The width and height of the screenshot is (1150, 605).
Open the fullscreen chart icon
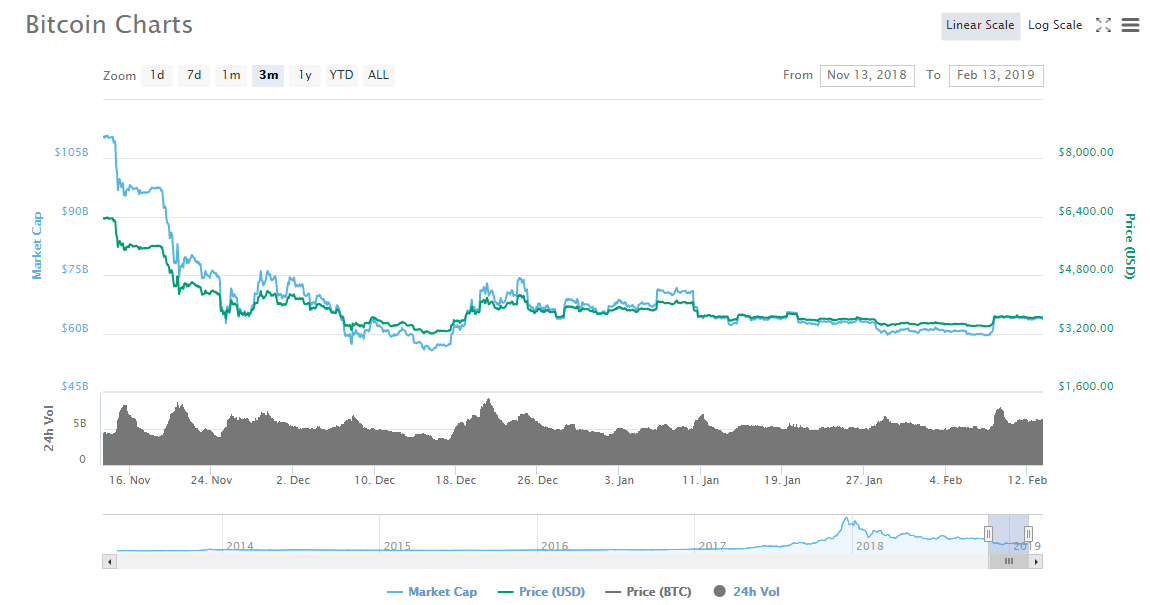click(x=1103, y=25)
